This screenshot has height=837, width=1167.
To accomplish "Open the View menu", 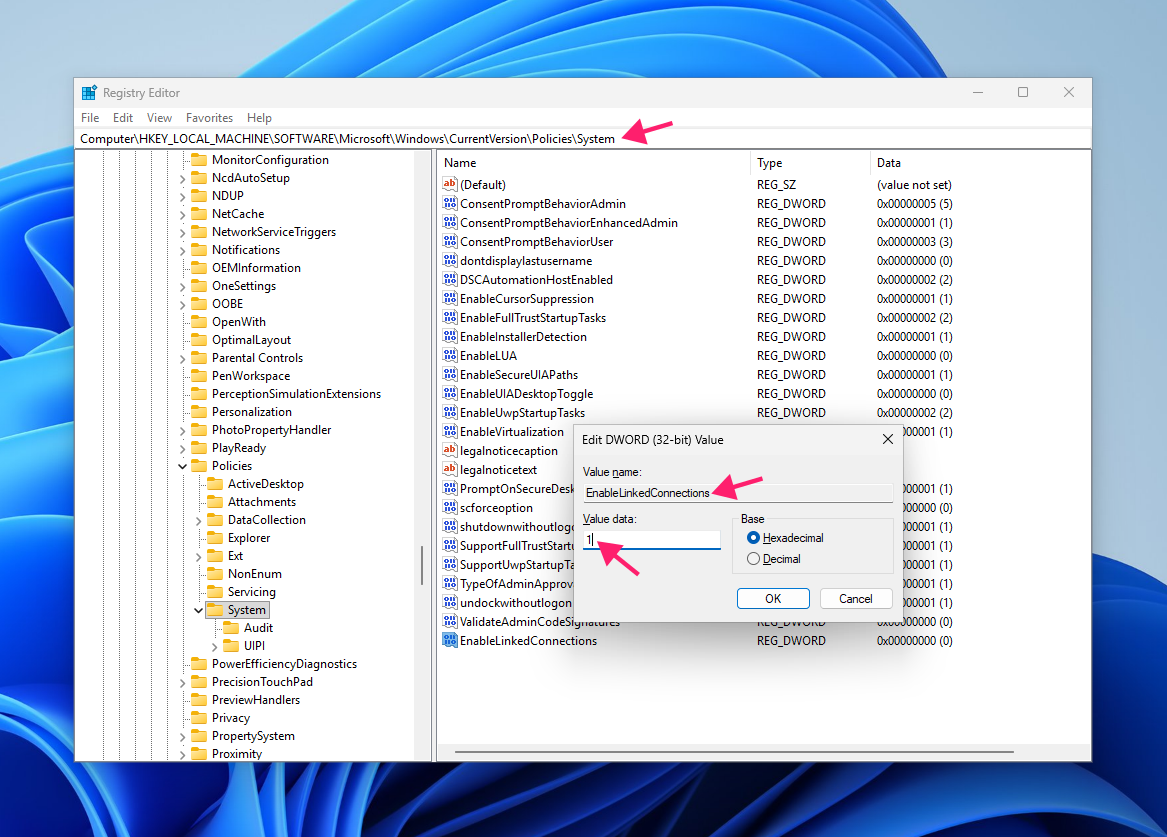I will tap(159, 118).
